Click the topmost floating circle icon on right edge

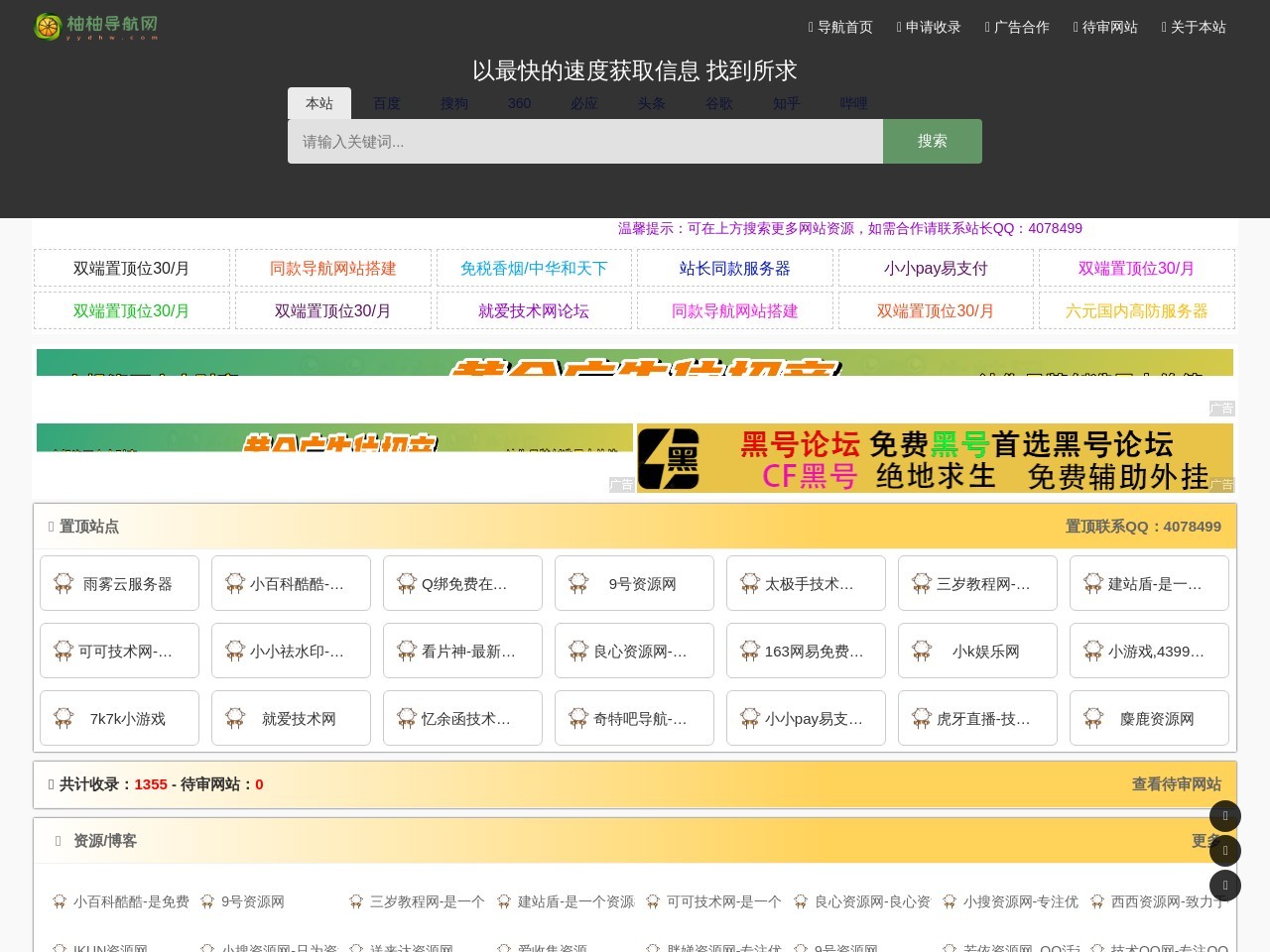(1225, 816)
